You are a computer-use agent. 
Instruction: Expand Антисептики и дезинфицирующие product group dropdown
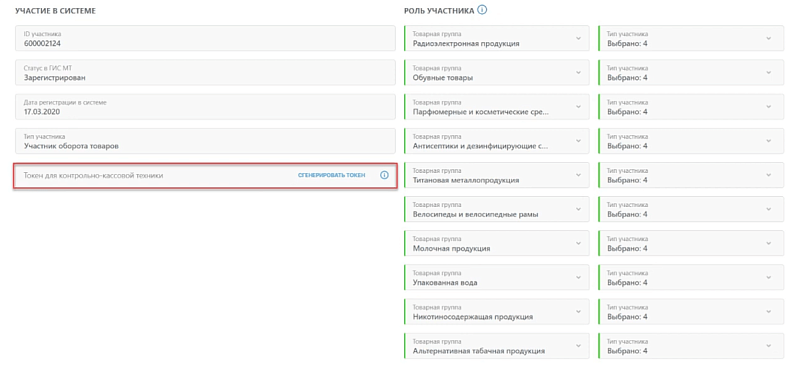(x=497, y=141)
